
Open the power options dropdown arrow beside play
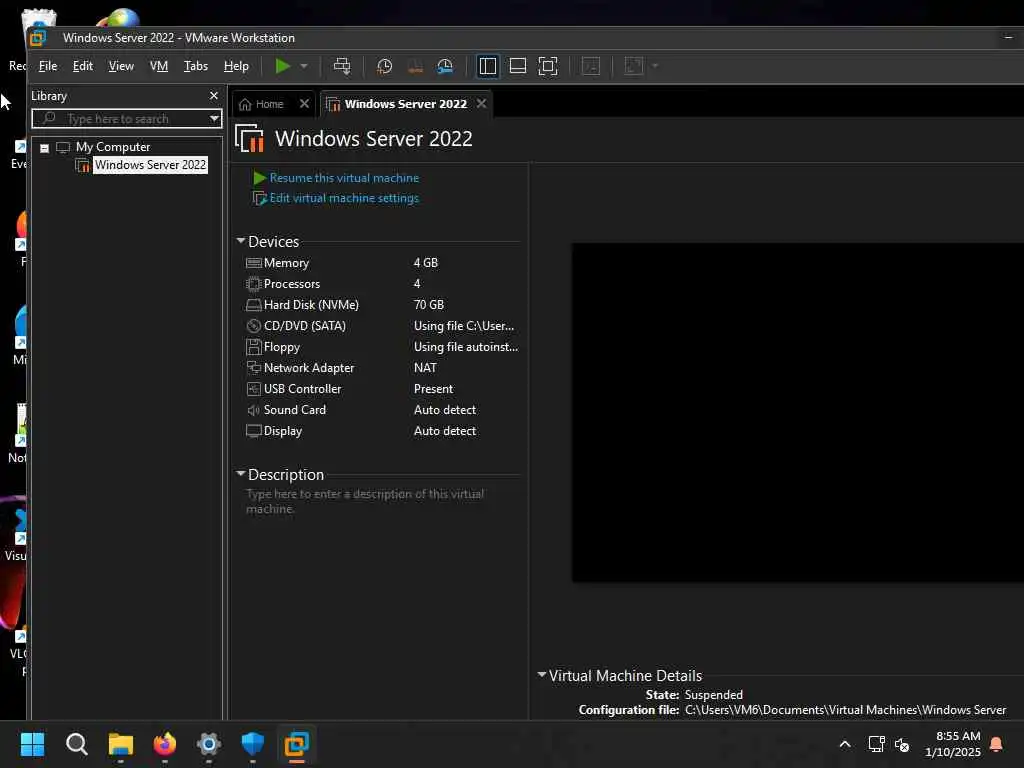click(x=304, y=66)
